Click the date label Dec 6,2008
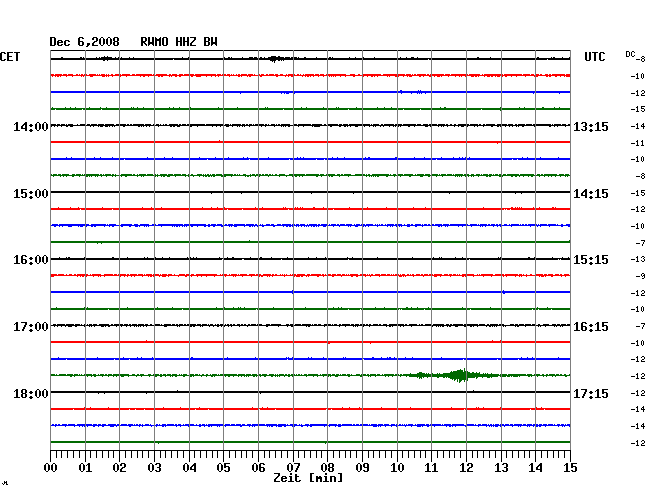The width and height of the screenshot is (650, 494). (x=84, y=42)
